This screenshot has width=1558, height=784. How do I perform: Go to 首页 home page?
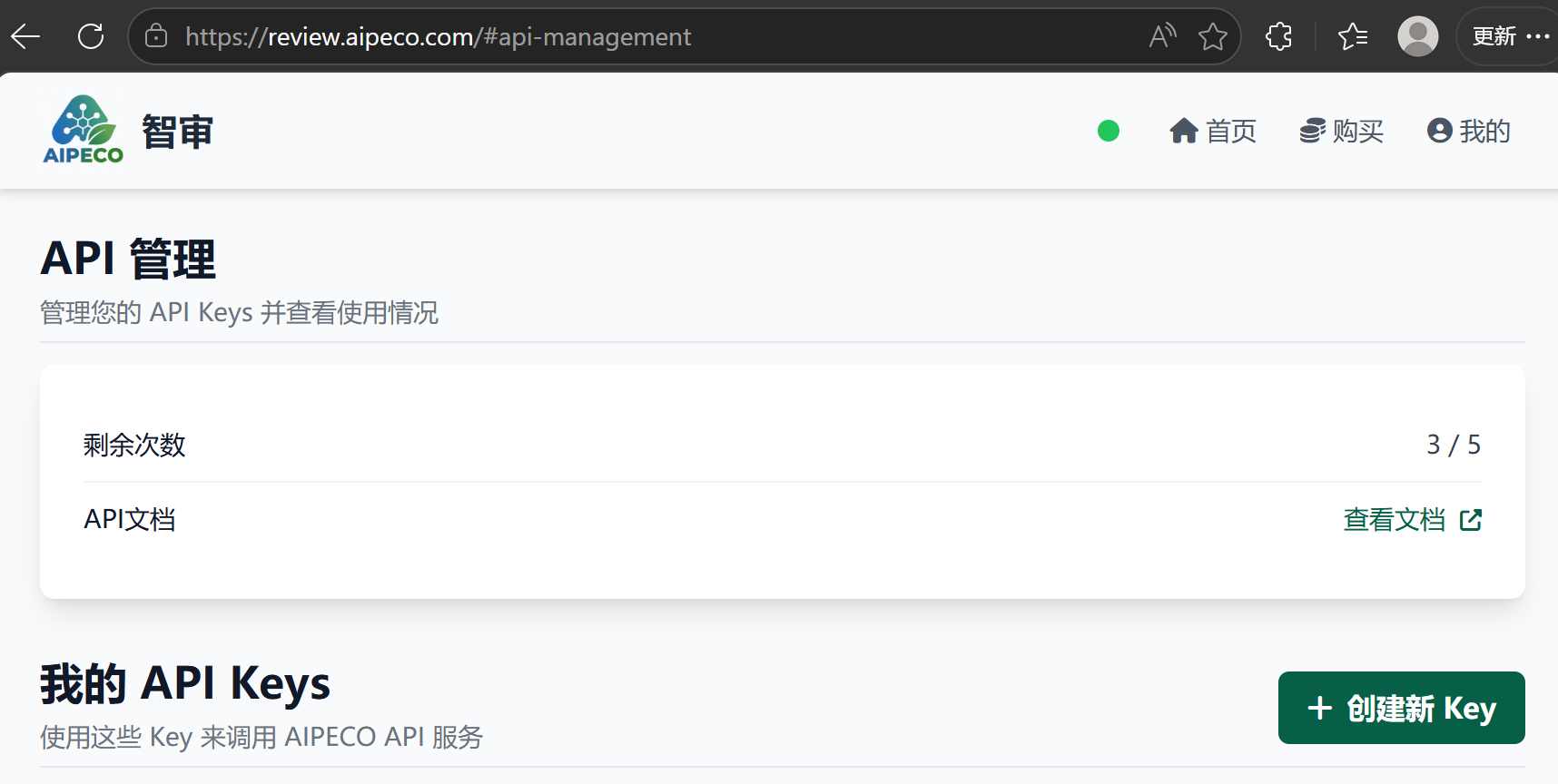(x=1213, y=132)
